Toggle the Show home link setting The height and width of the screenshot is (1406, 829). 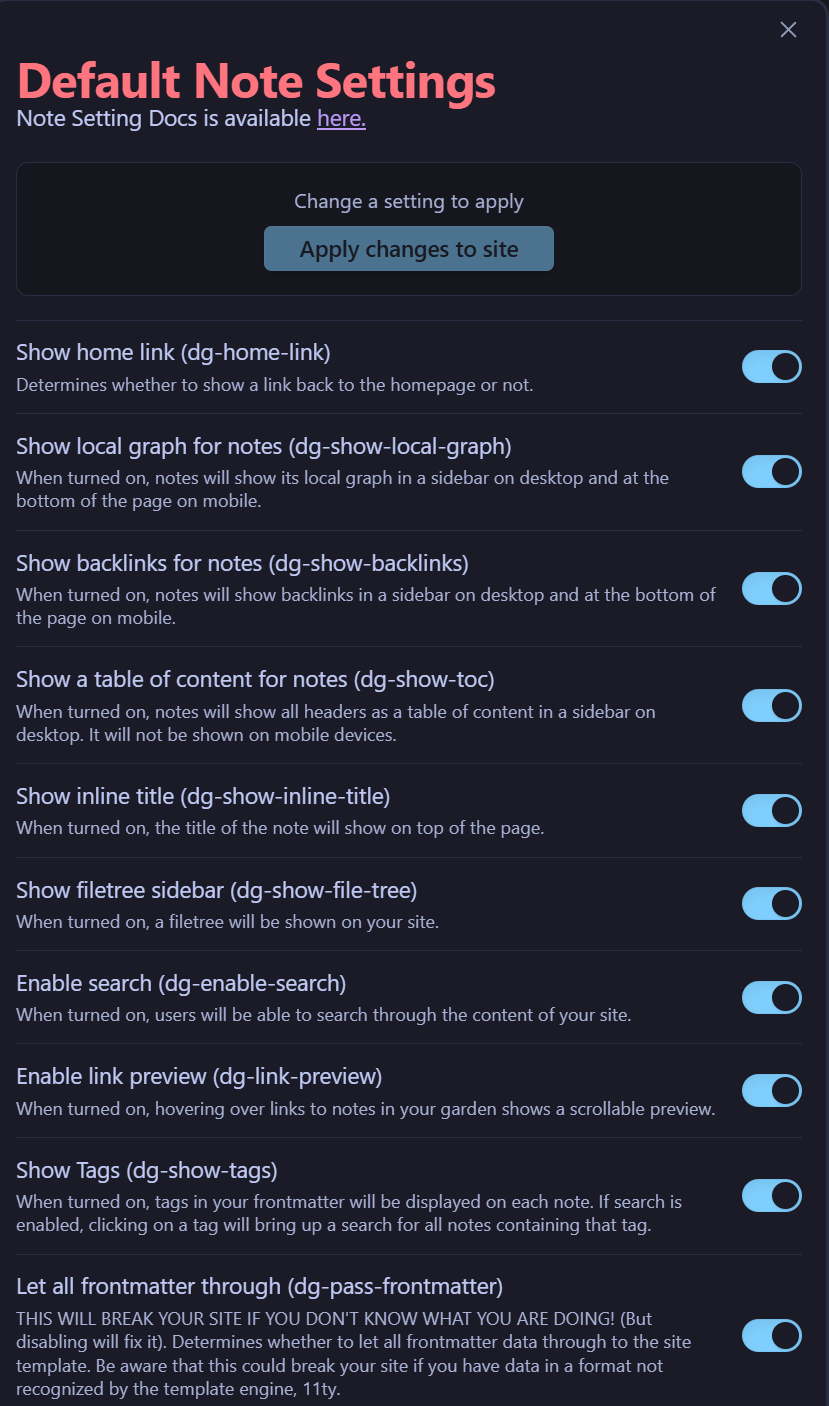pos(771,367)
